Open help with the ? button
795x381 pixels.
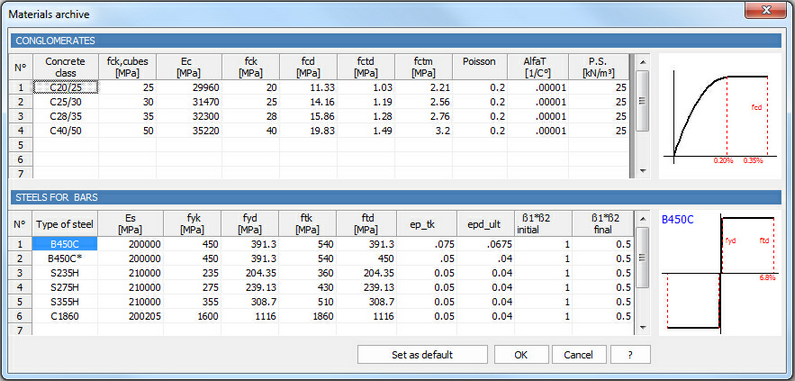(630, 355)
